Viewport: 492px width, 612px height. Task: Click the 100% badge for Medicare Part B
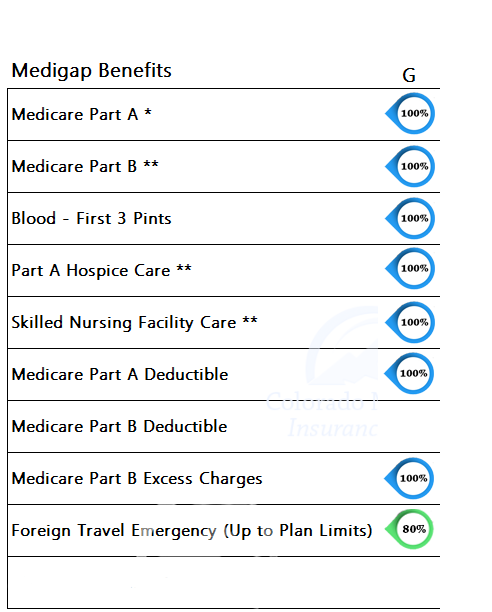click(410, 166)
